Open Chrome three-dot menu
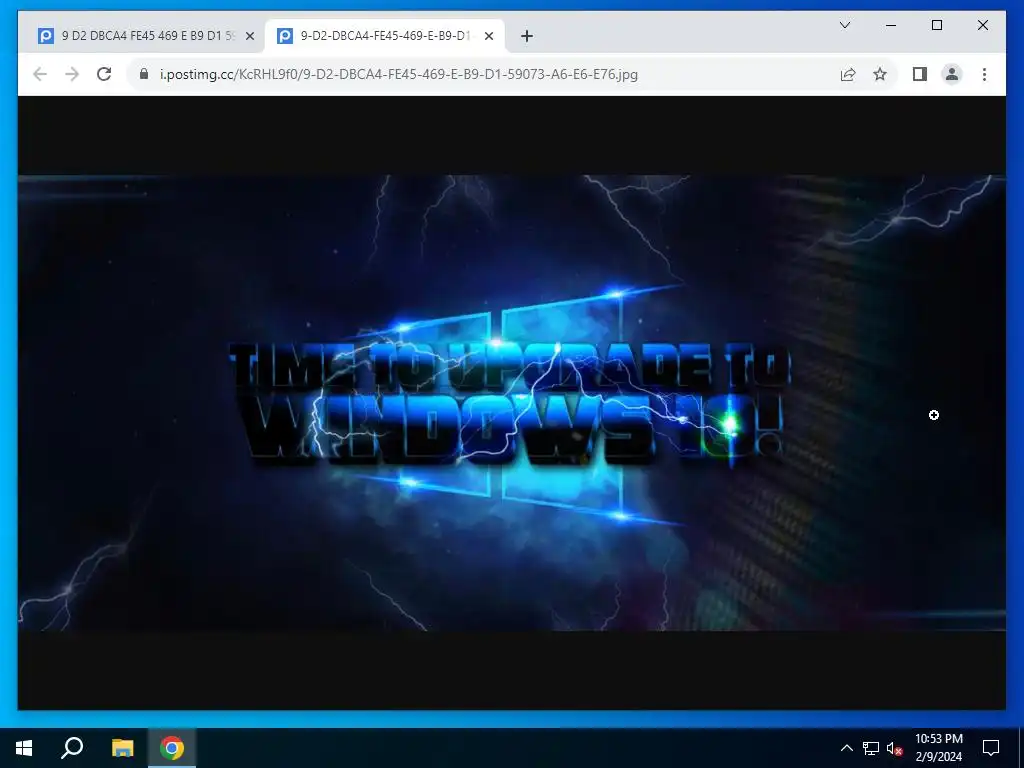Screen dimensions: 1024x768 pyautogui.click(x=984, y=74)
